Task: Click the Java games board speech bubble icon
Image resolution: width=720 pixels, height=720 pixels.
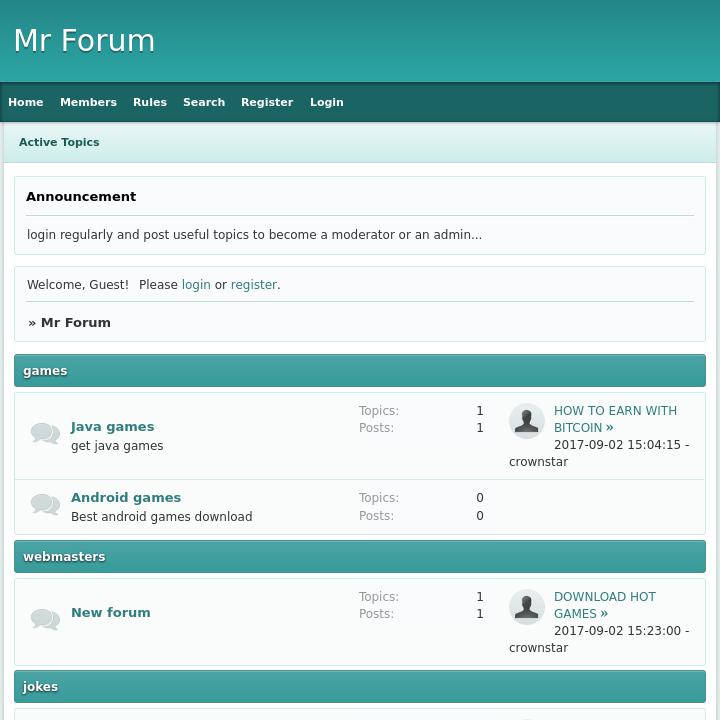Action: click(45, 433)
